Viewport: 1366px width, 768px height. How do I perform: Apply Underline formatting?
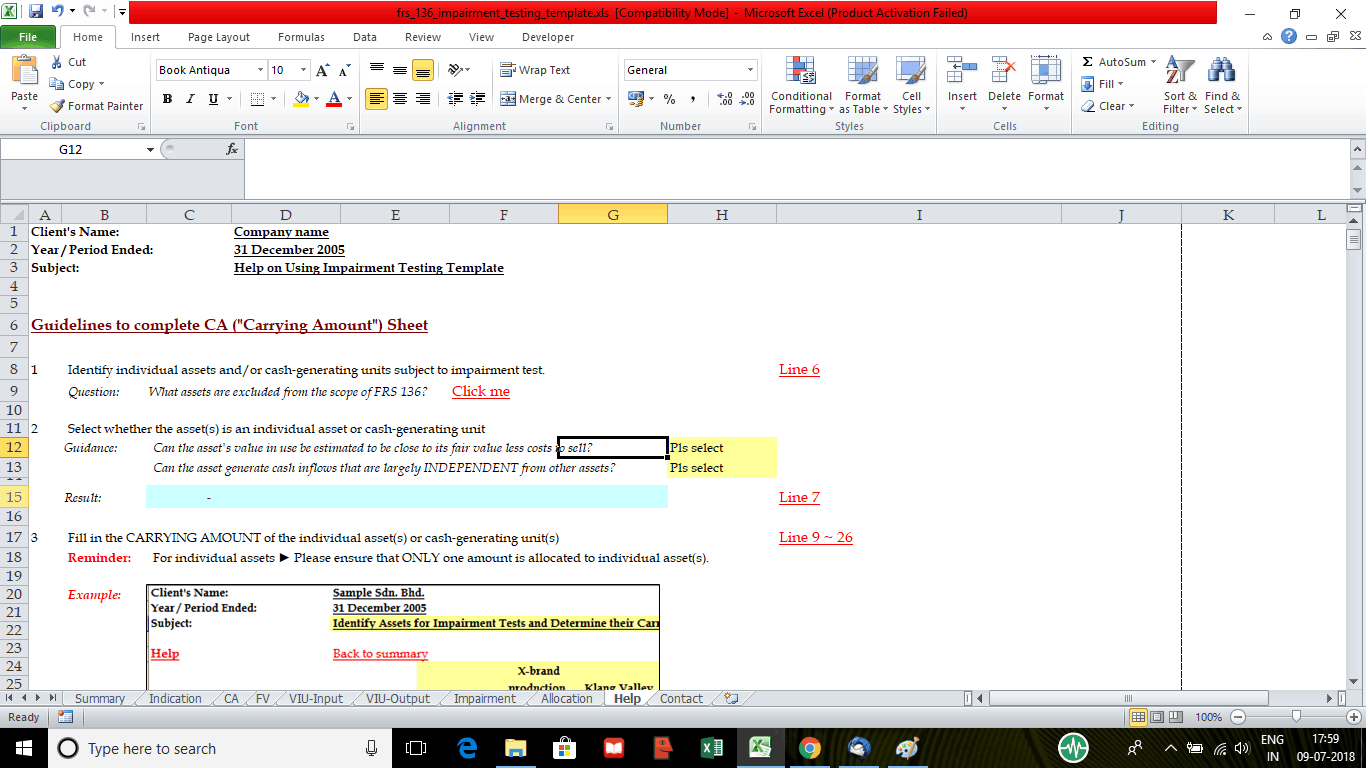(213, 99)
